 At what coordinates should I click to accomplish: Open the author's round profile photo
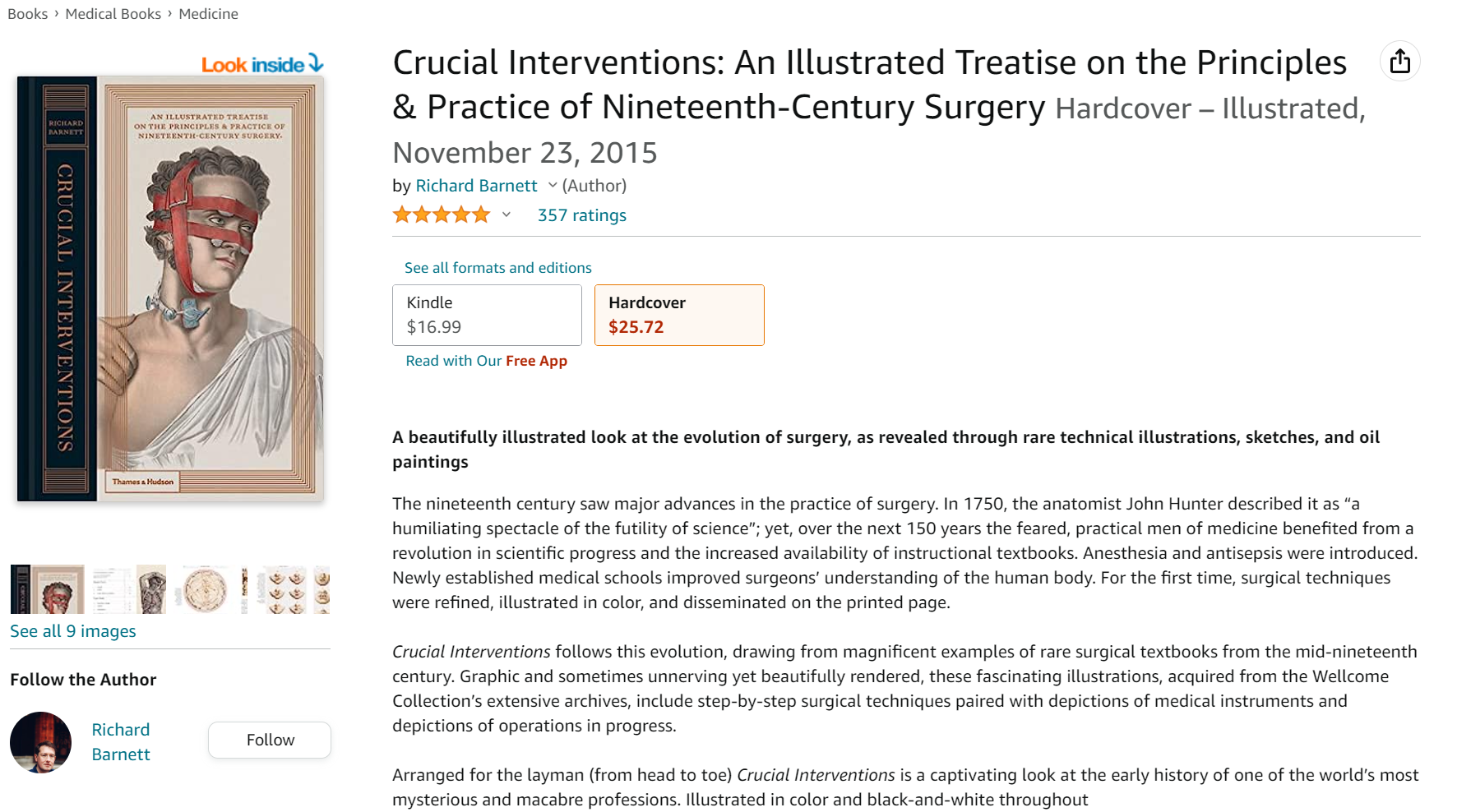[x=41, y=742]
